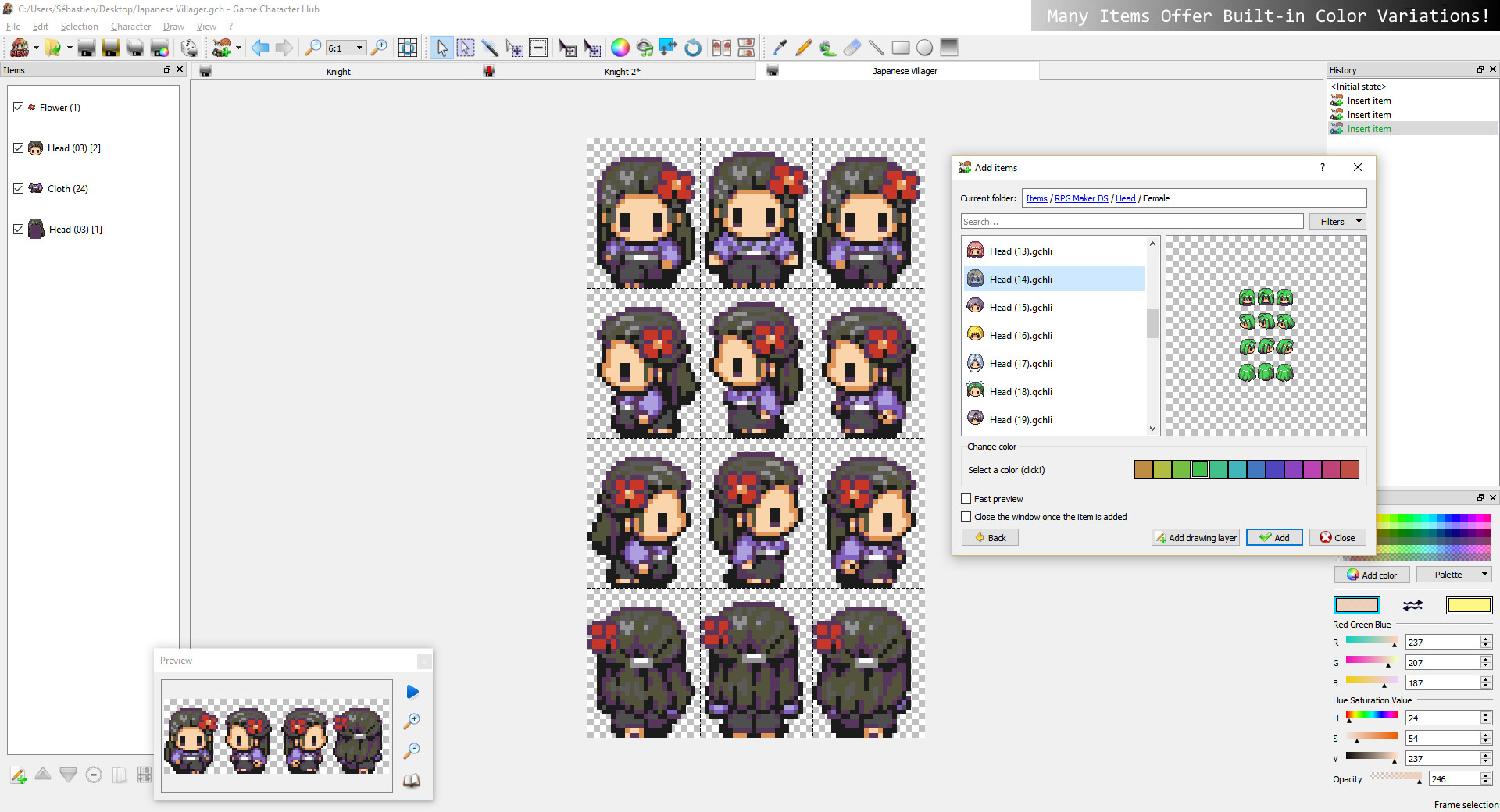The height and width of the screenshot is (812, 1500).
Task: Pick the teal color swatch under Select a color
Action: pos(1237,469)
